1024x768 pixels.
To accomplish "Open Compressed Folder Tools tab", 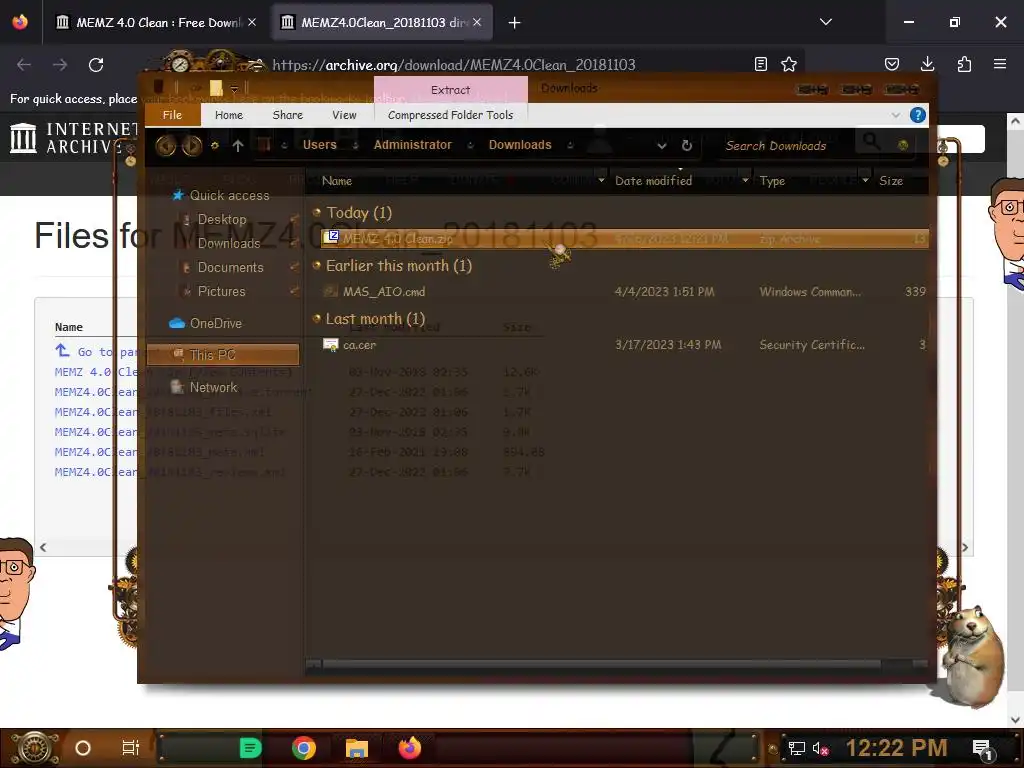I will pos(451,115).
